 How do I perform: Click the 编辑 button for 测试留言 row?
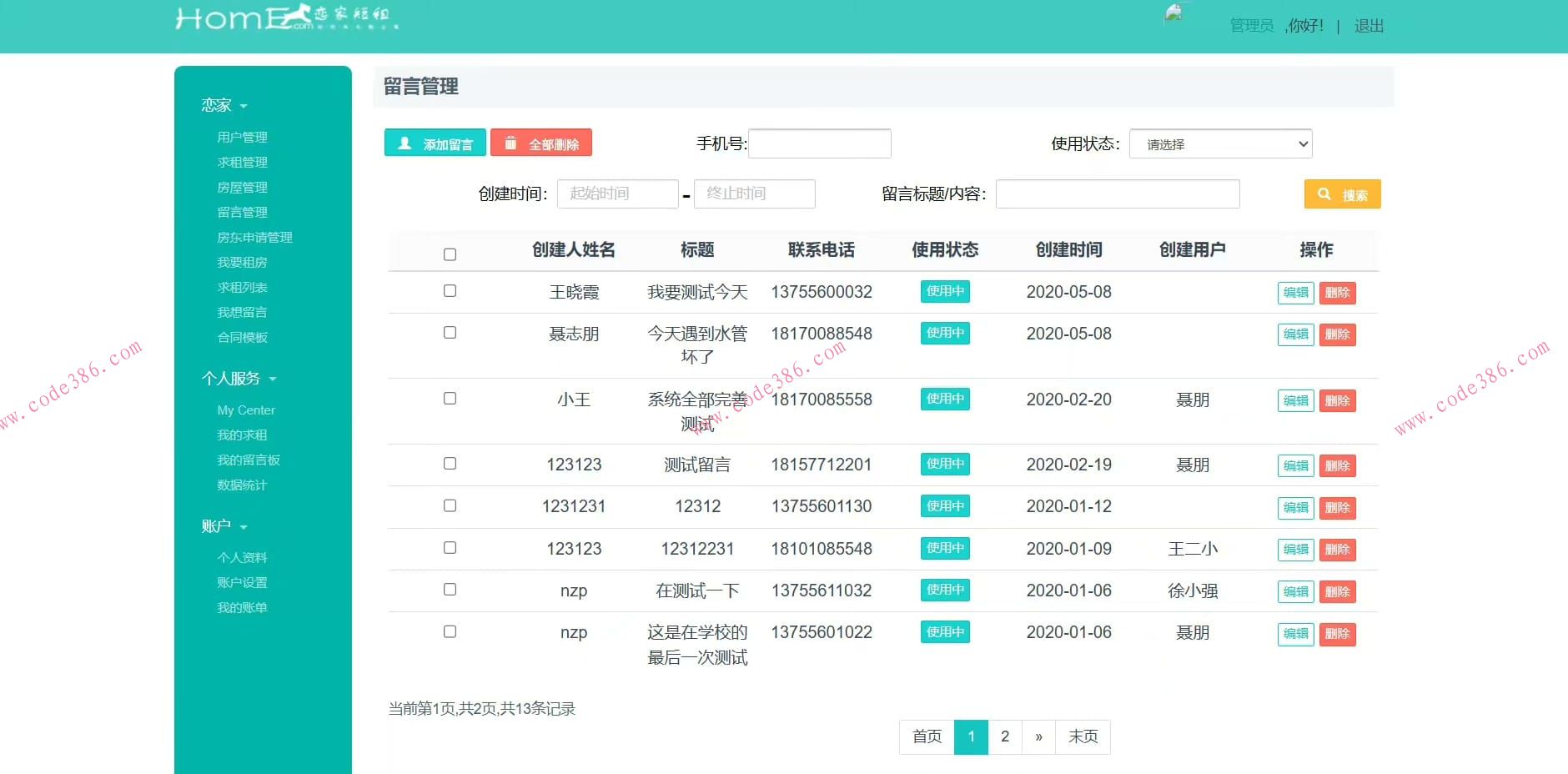point(1295,465)
